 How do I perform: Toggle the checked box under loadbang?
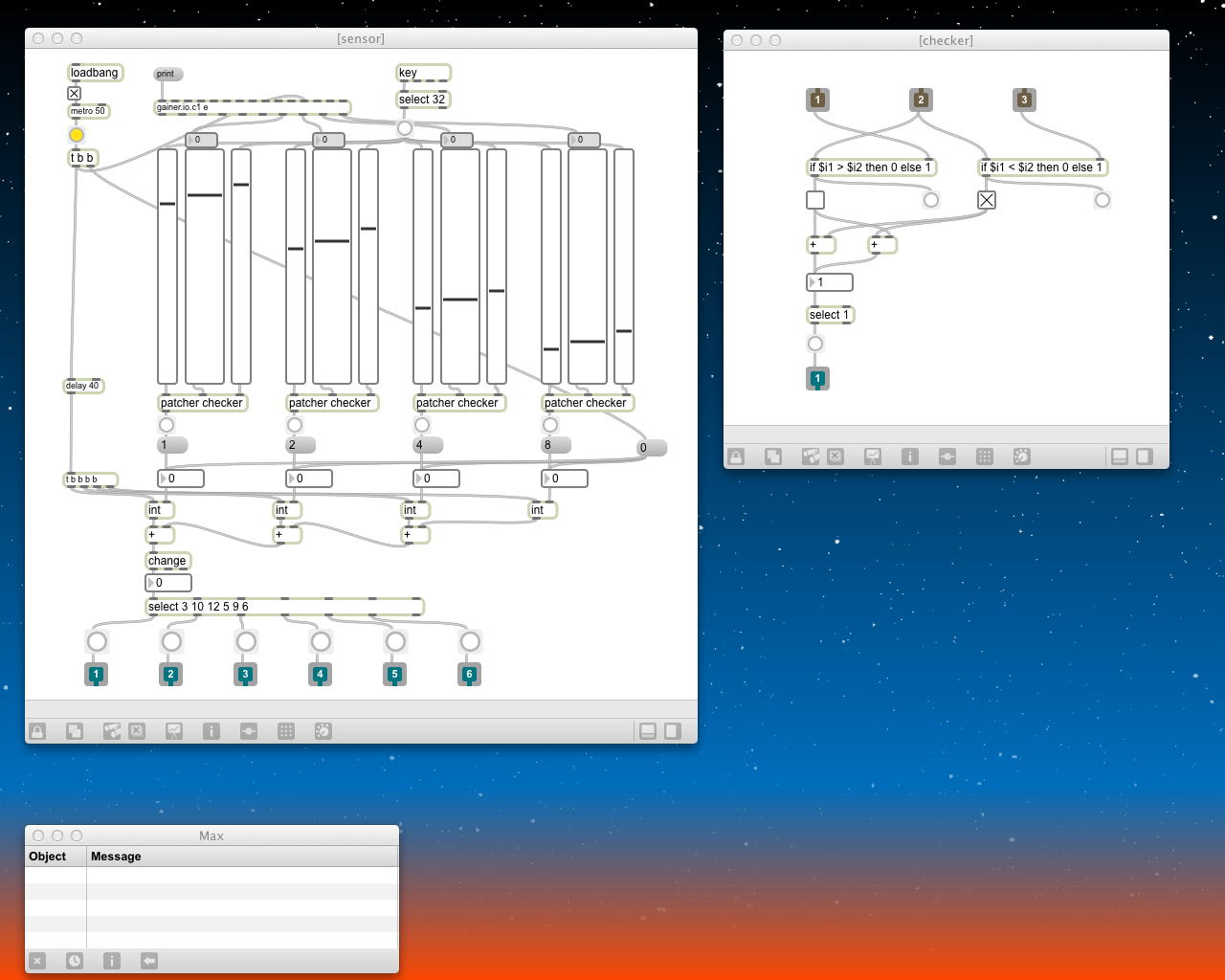pyautogui.click(x=75, y=93)
